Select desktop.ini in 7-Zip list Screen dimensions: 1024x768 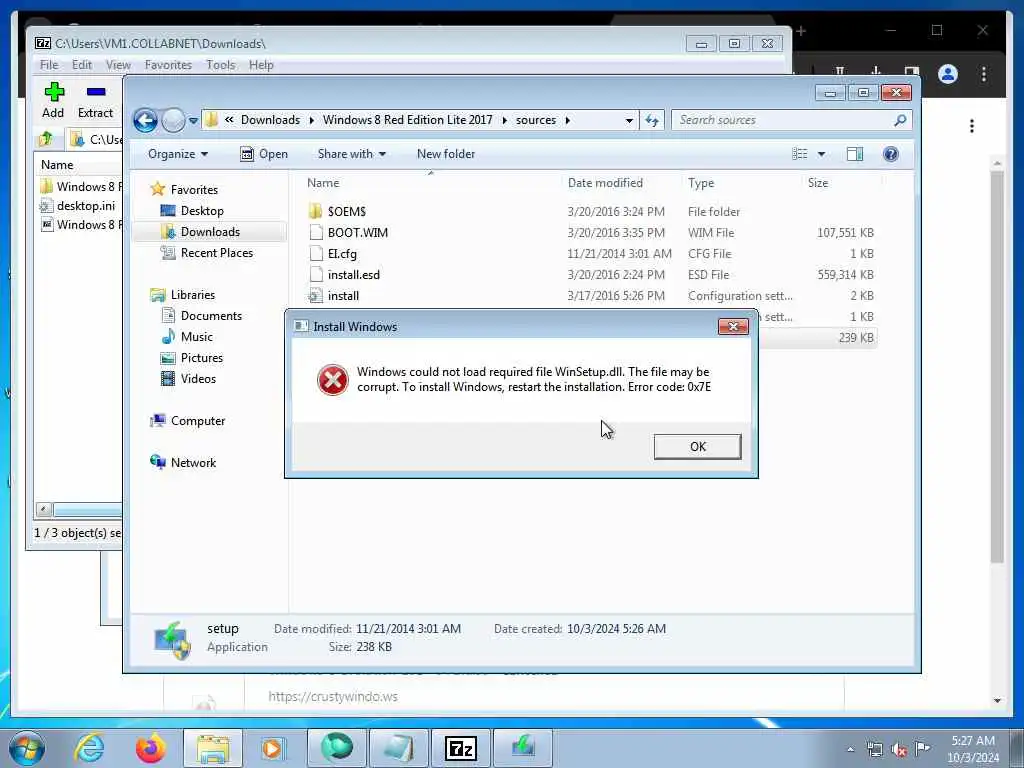click(x=86, y=206)
